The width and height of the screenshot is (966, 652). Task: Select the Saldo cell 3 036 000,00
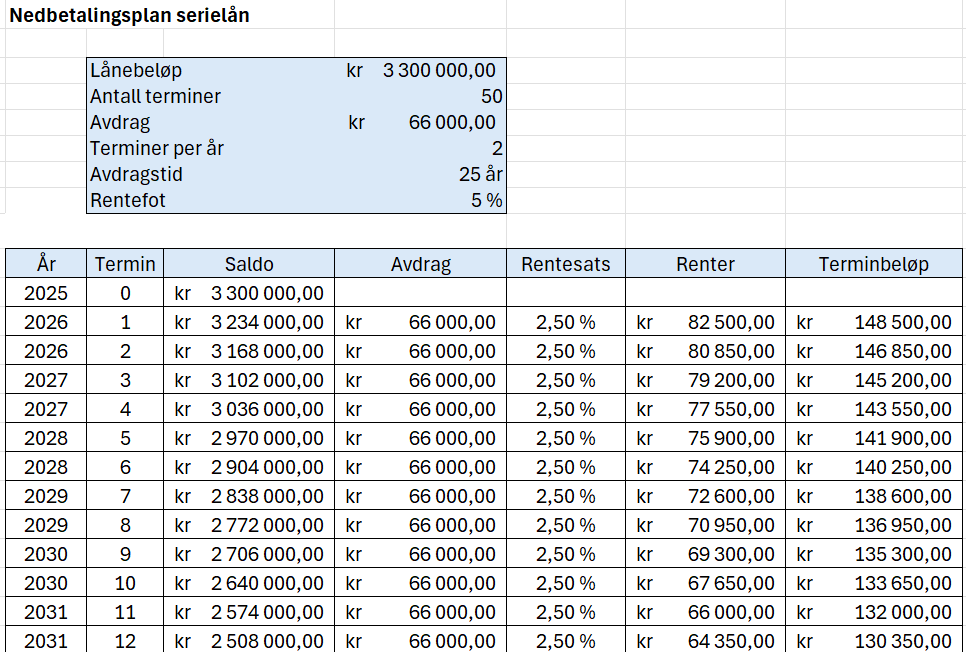tap(249, 409)
